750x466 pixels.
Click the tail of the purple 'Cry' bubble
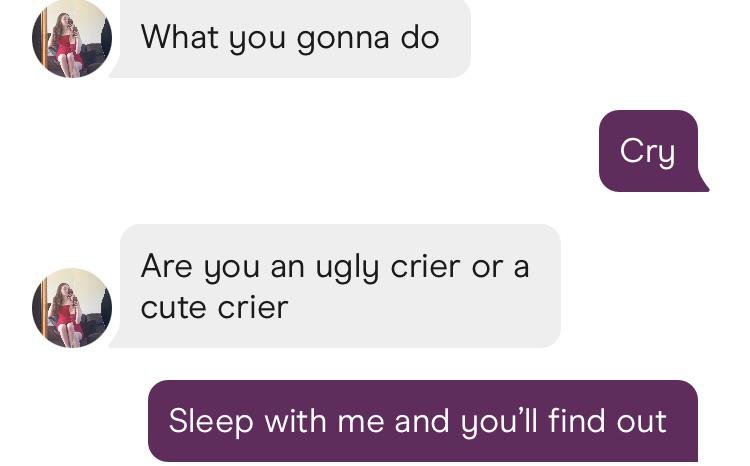[703, 184]
